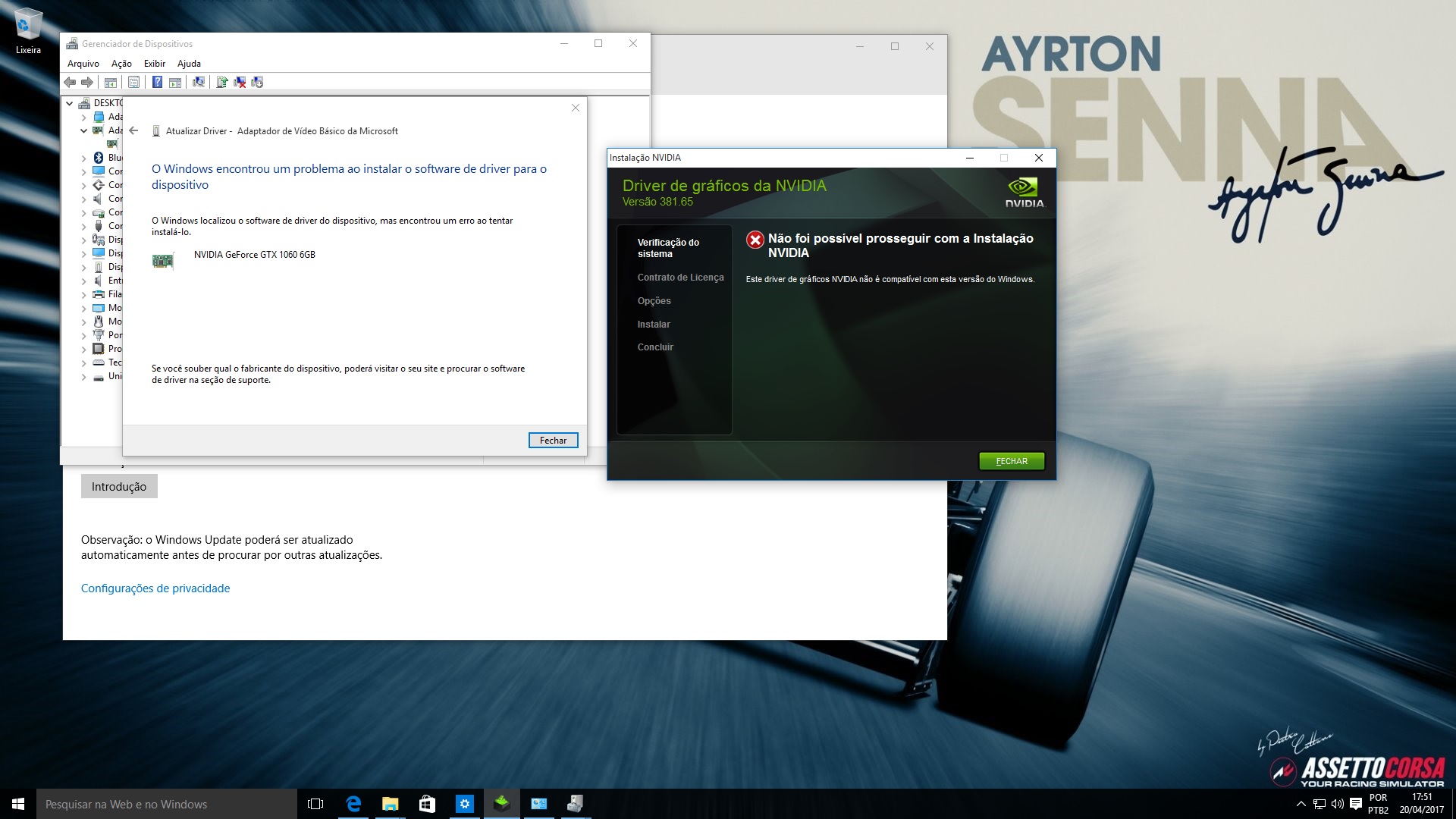Viewport: 1456px width, 819px height.
Task: Click the green FECHAR button in NVIDIA installer
Action: click(x=1011, y=461)
